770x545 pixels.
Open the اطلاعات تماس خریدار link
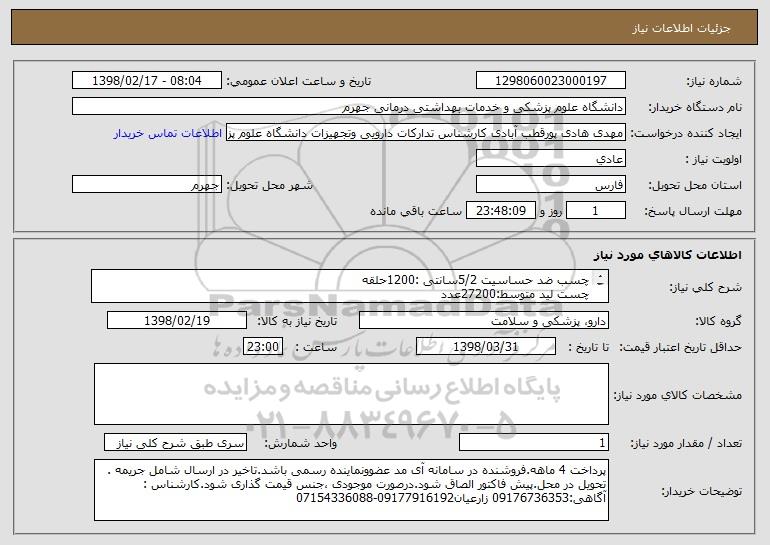[x=168, y=134]
